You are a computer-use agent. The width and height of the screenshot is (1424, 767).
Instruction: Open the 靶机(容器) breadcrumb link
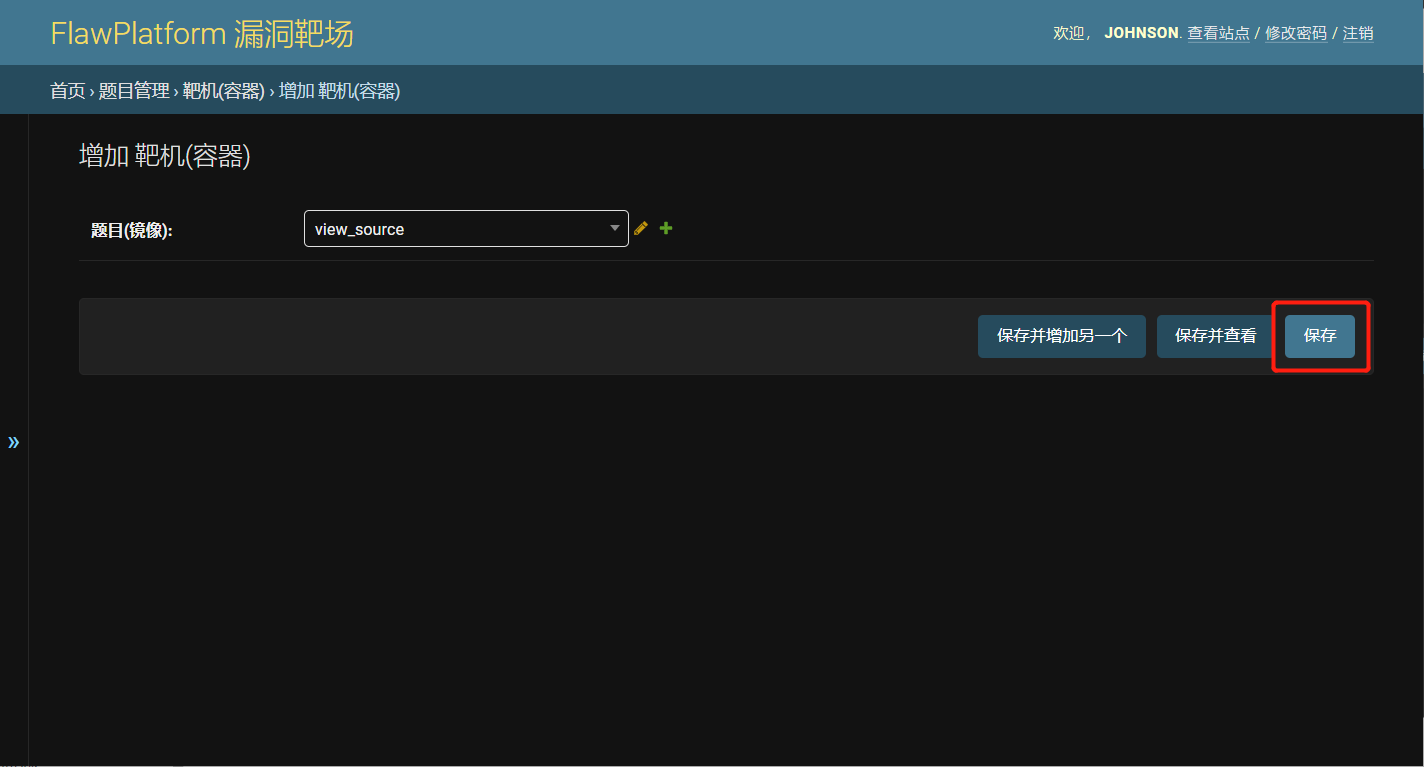(223, 91)
